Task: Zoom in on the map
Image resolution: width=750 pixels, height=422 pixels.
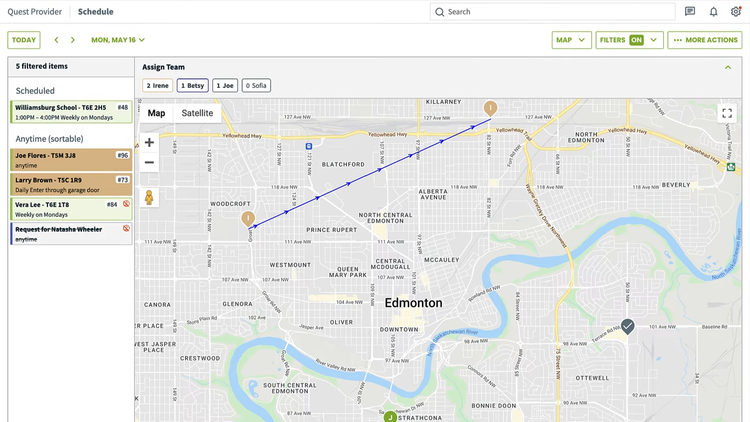Action: pos(149,142)
